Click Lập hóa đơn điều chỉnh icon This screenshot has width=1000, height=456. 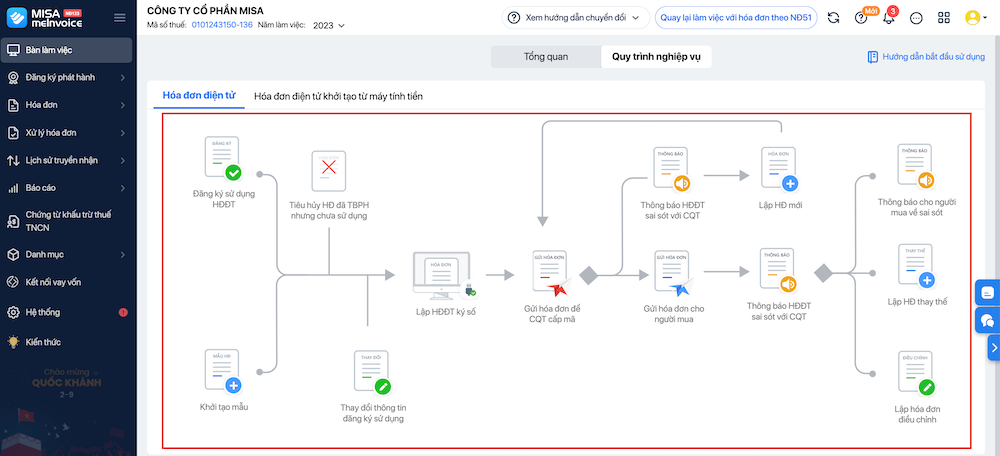click(x=916, y=374)
